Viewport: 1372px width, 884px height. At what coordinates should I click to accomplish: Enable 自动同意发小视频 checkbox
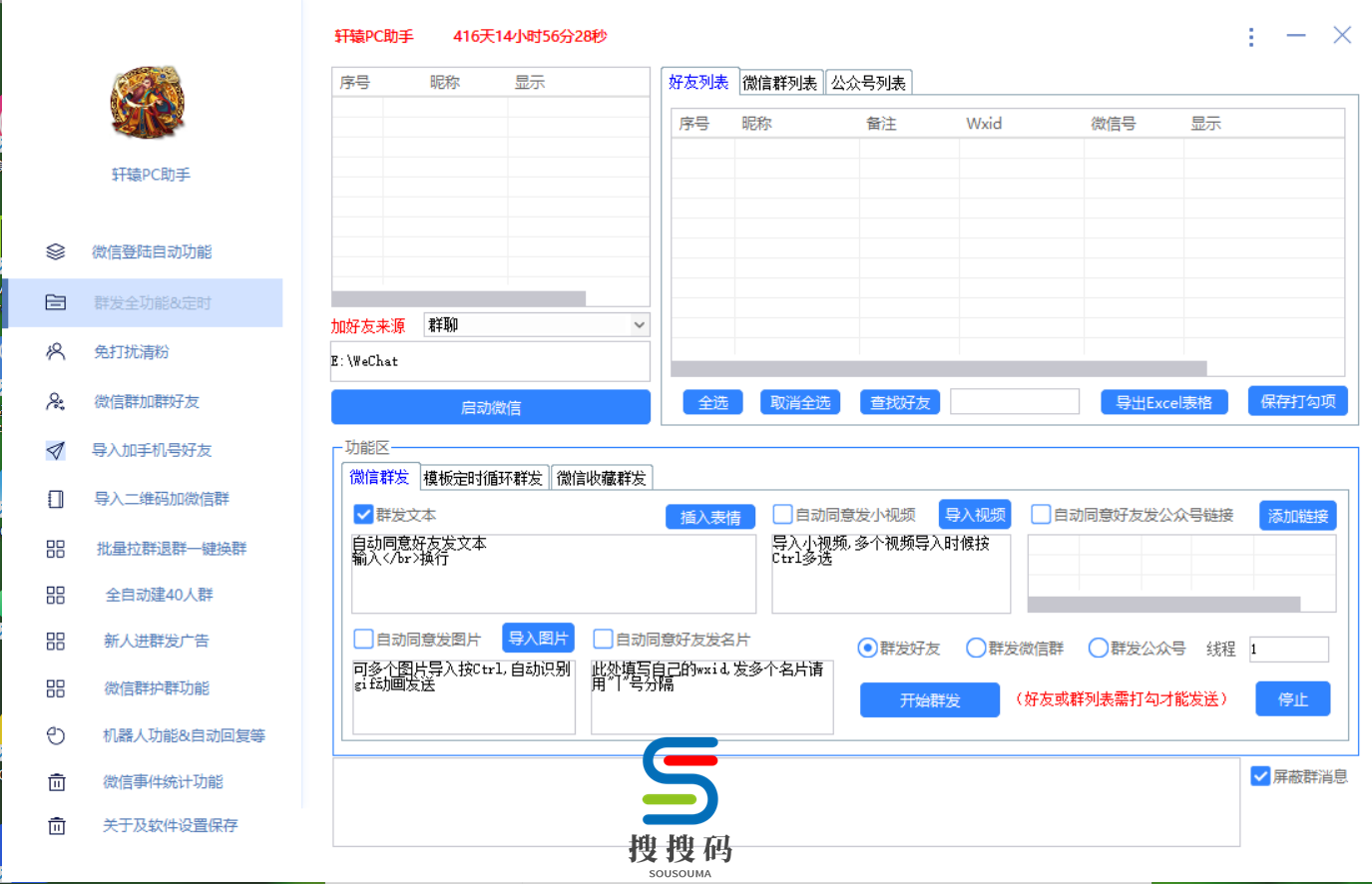[783, 515]
